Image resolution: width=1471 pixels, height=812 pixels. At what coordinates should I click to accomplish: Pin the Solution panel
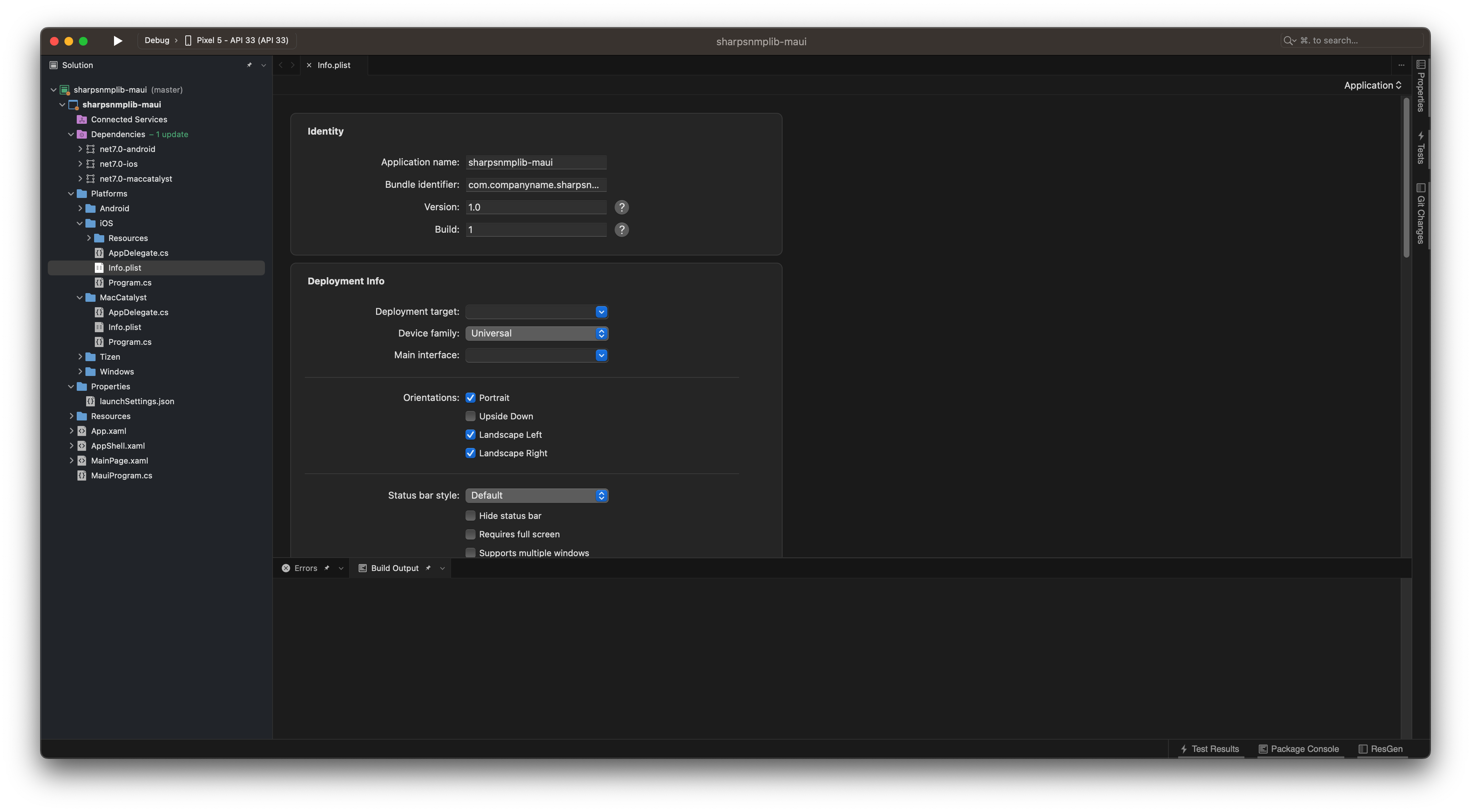[x=249, y=65]
